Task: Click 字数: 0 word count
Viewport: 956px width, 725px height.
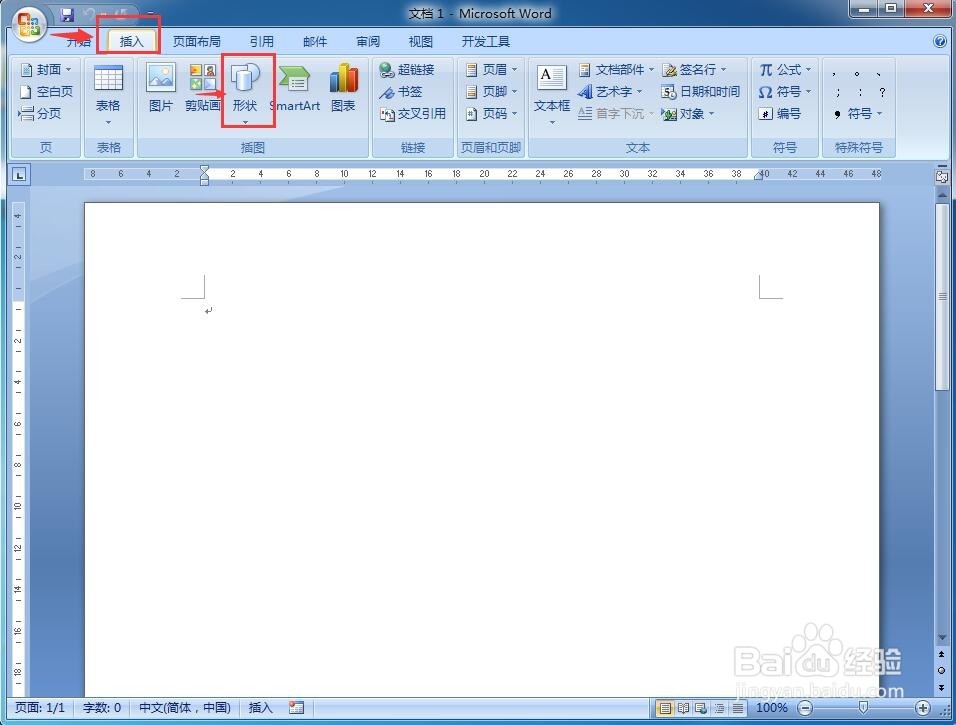Action: tap(102, 707)
